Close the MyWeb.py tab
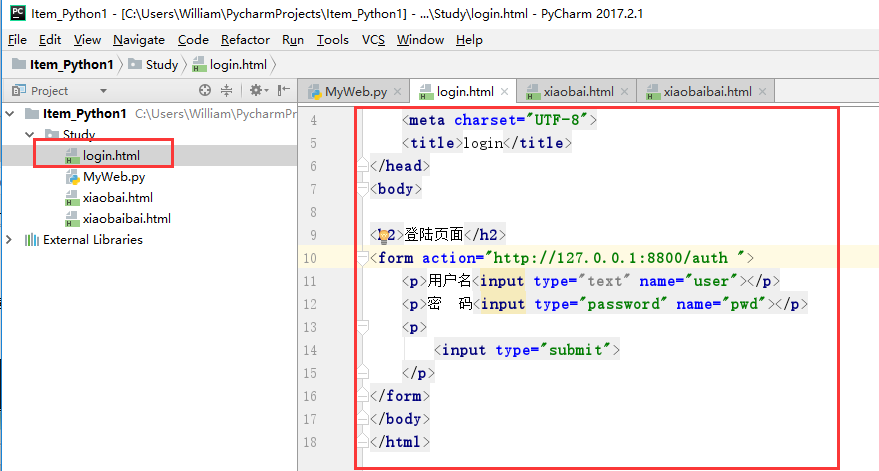Viewport: 879px width, 471px height. tap(397, 91)
